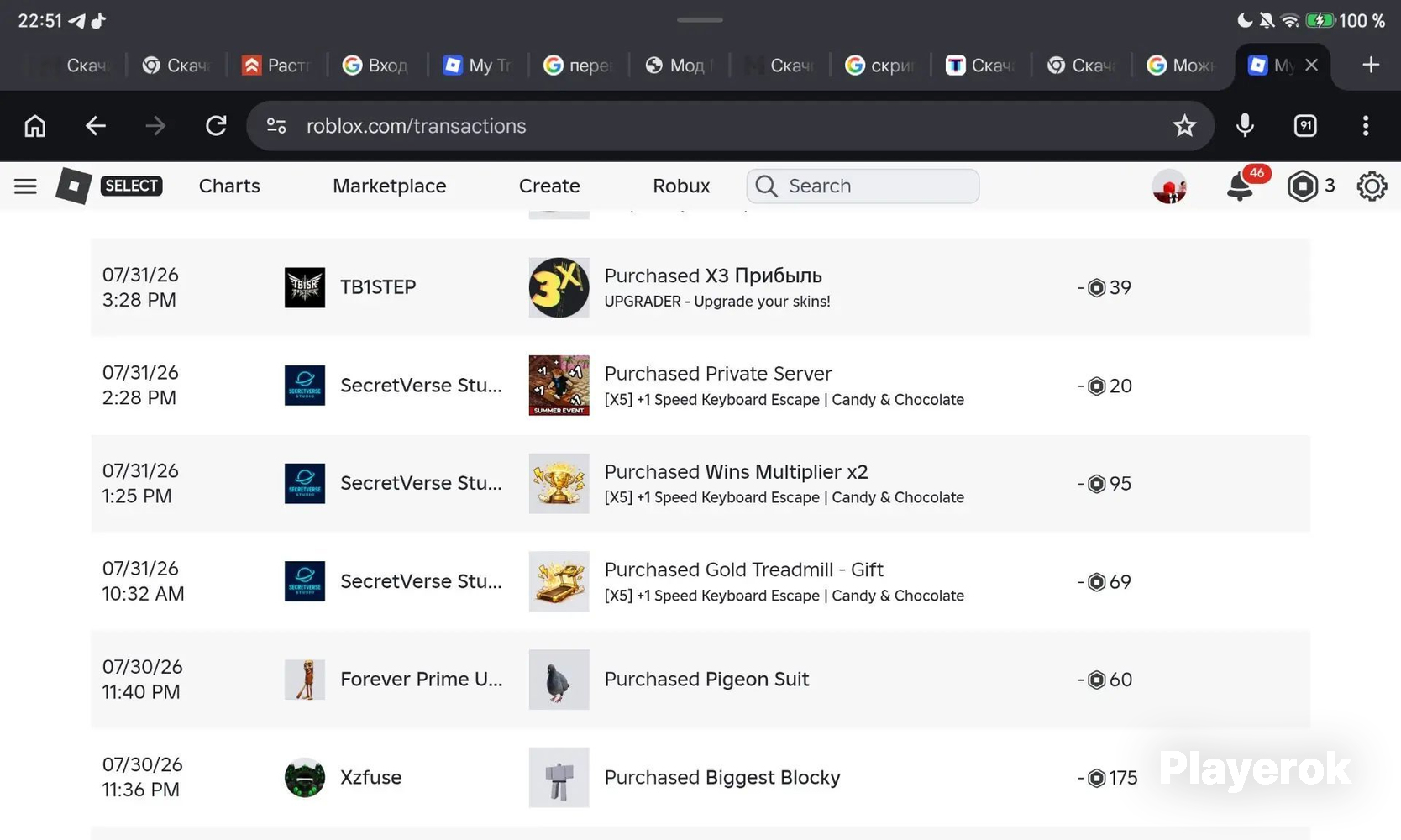Click the X3 Прибыль item thumbnail
Screen dimensions: 1401x840
click(559, 287)
